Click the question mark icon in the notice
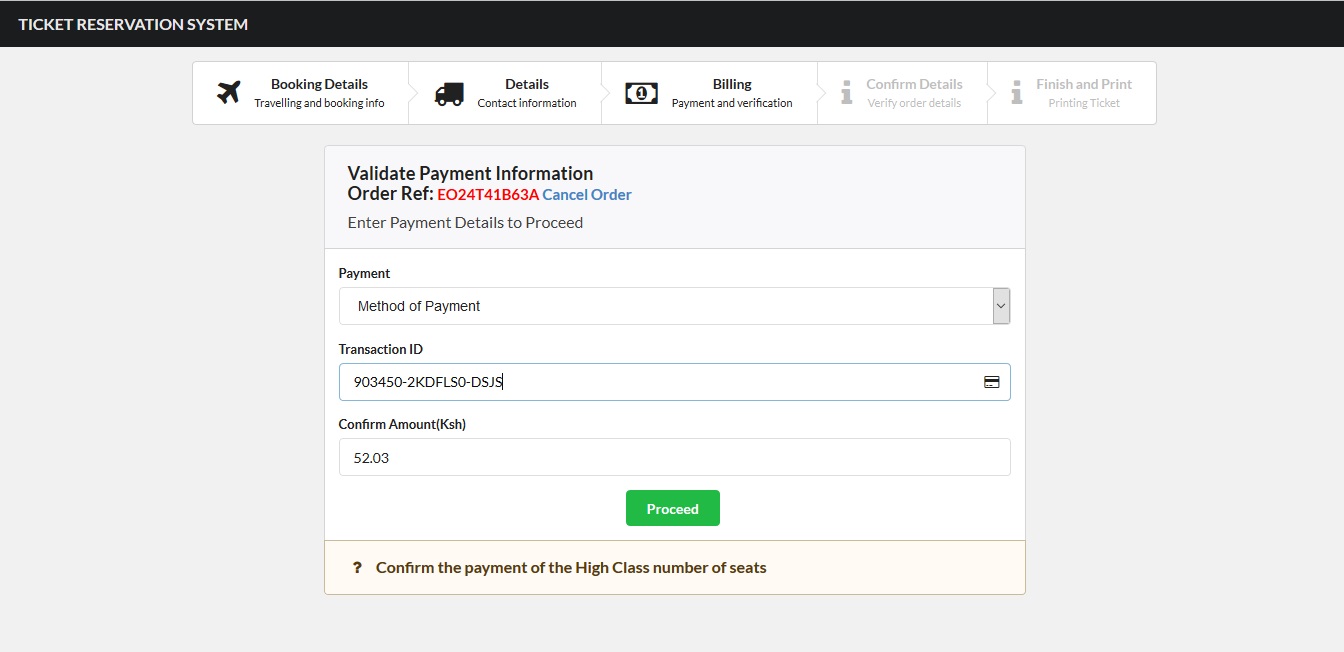Viewport: 1344px width, 652px height. click(357, 568)
